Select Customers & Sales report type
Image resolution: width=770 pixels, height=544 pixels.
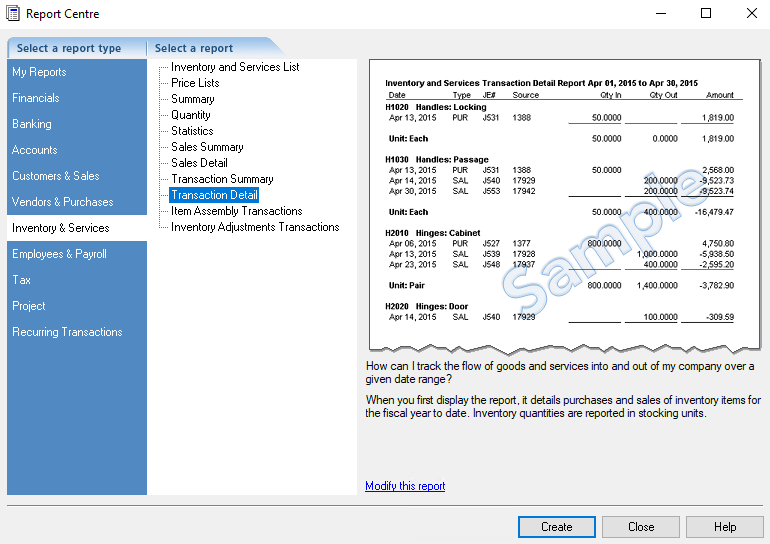click(x=56, y=176)
